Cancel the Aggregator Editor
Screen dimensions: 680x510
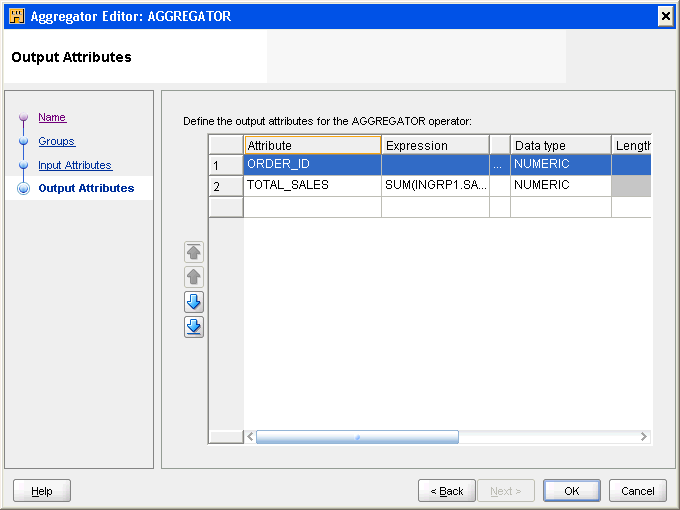tap(637, 491)
